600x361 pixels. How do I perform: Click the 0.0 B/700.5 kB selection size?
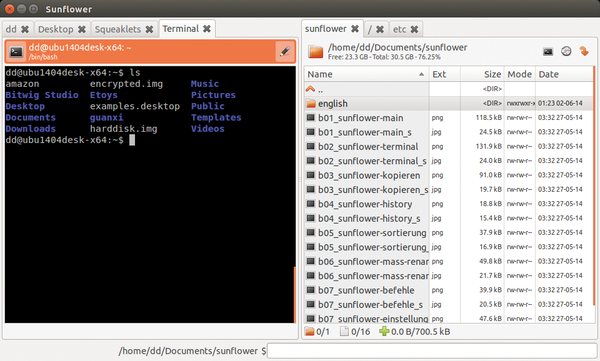point(415,332)
